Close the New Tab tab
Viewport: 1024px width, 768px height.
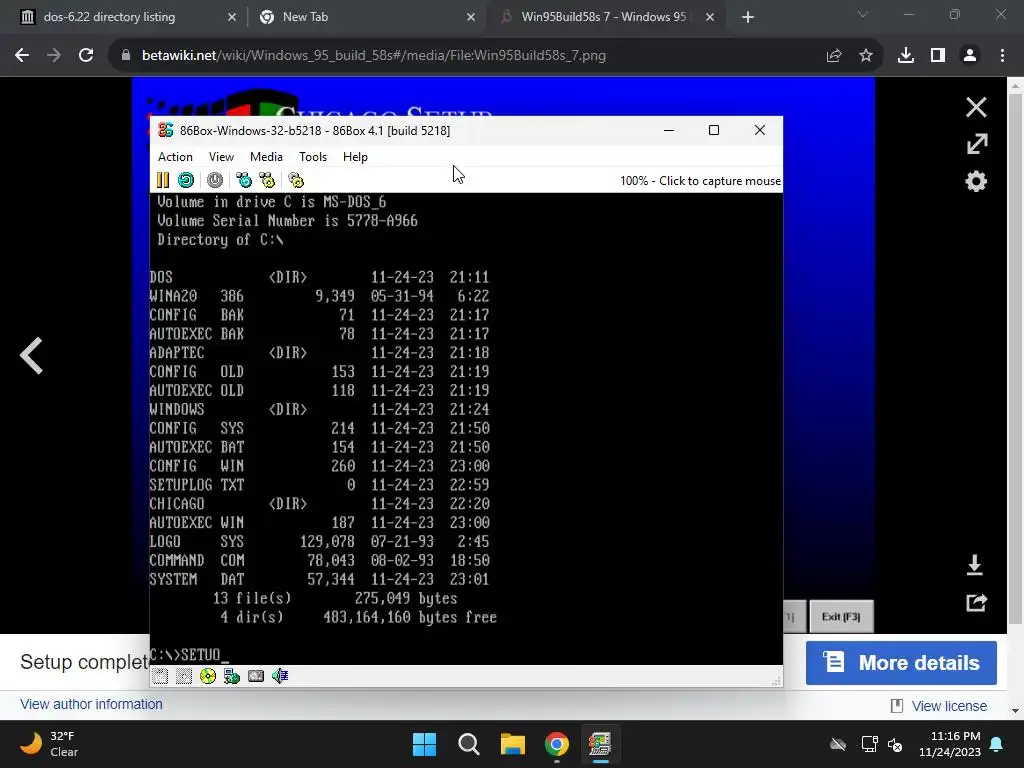pyautogui.click(x=471, y=17)
